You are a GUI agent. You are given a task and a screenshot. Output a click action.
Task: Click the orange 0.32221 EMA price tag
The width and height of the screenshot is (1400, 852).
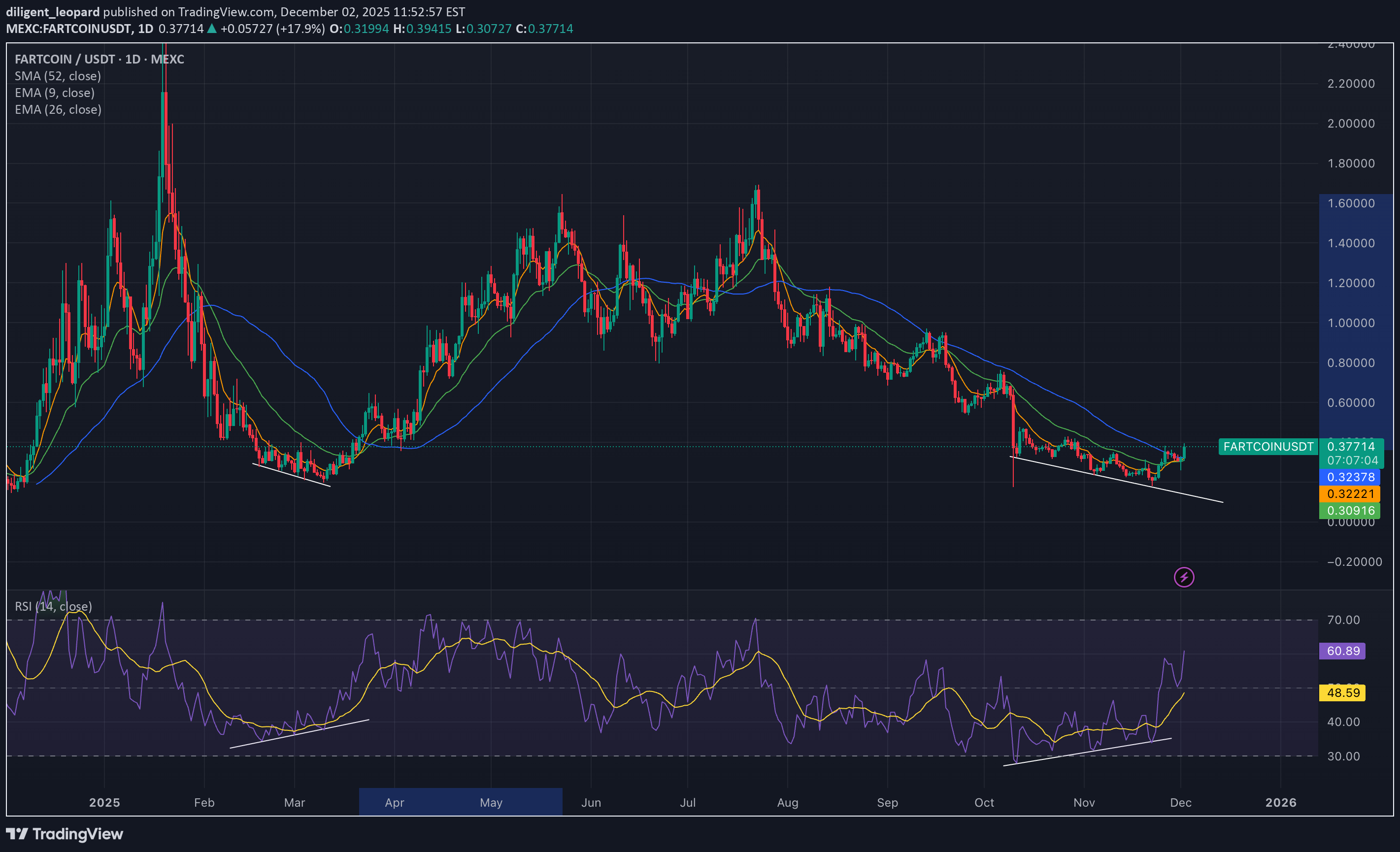click(1349, 493)
